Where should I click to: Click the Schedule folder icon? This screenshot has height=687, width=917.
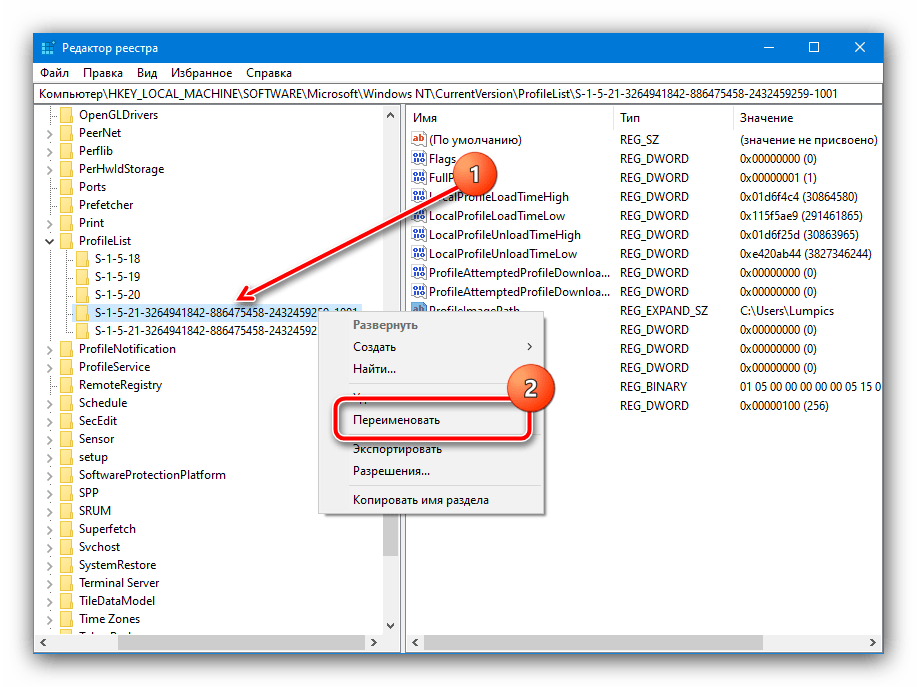pyautogui.click(x=67, y=403)
